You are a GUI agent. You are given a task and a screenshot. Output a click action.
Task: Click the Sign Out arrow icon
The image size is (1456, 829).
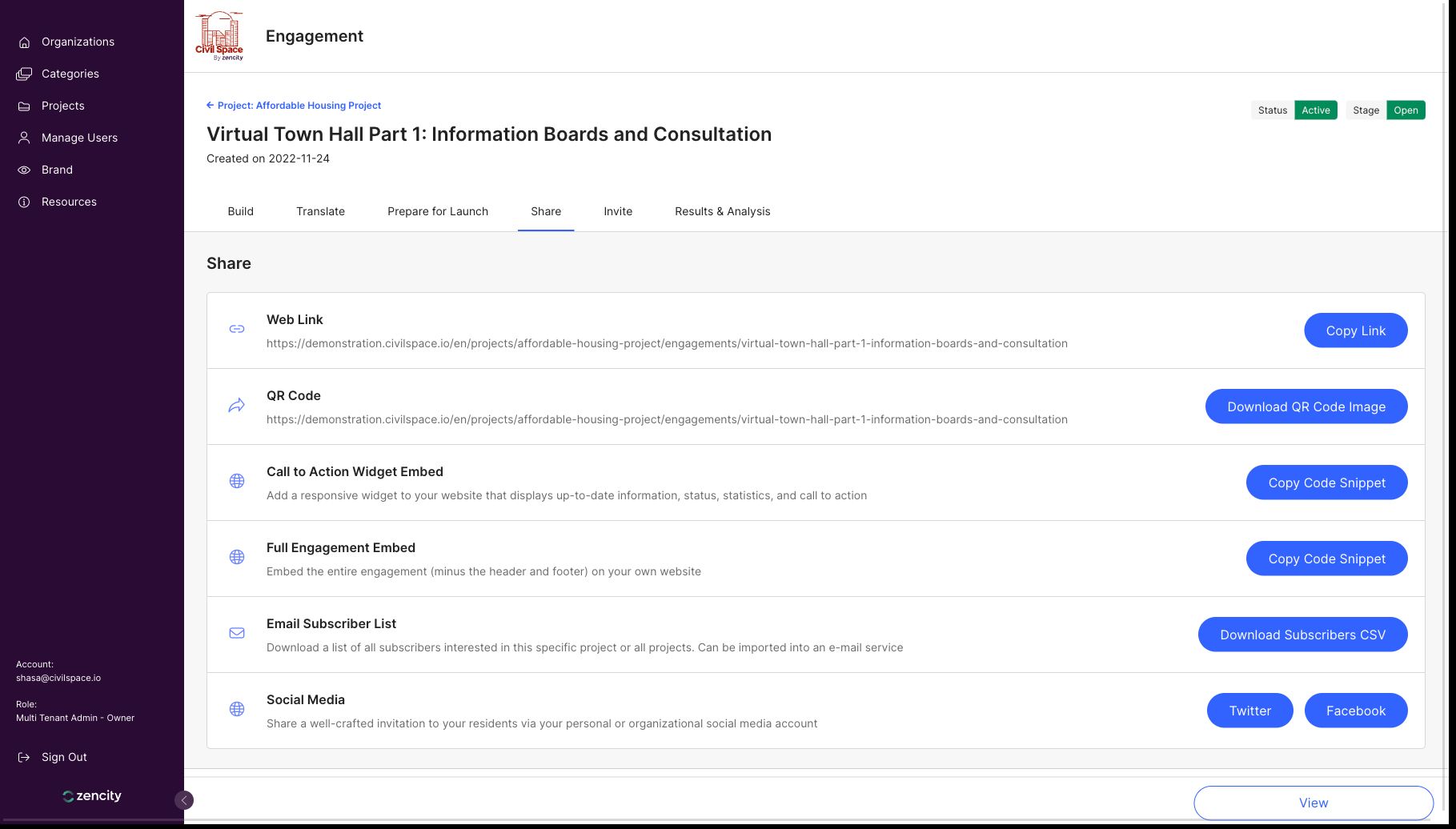24,757
